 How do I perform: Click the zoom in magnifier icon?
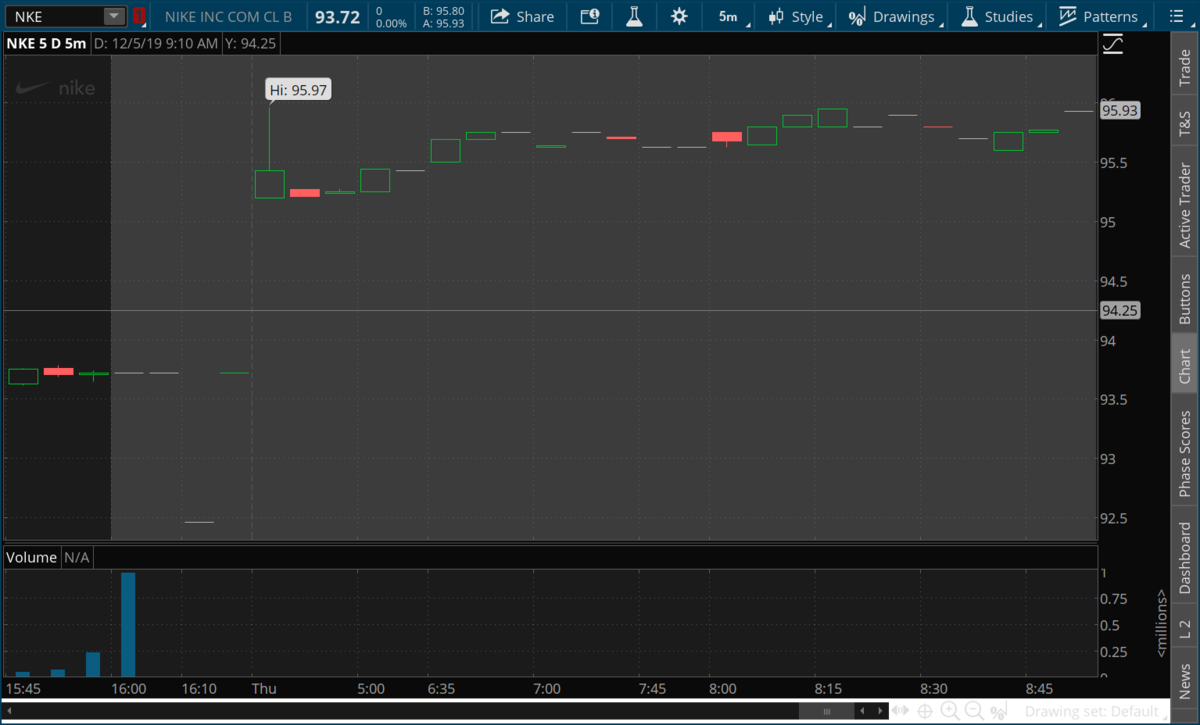point(949,711)
